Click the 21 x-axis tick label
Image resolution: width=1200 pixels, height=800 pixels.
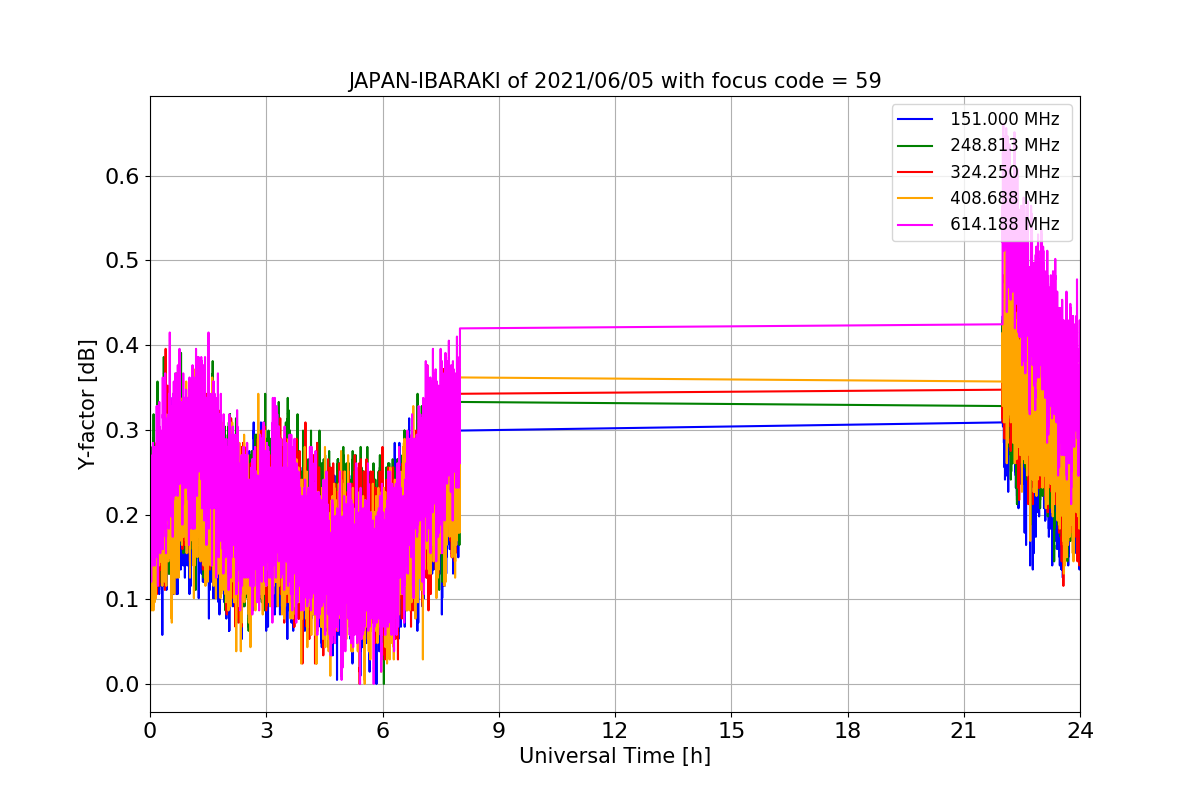coord(964,731)
